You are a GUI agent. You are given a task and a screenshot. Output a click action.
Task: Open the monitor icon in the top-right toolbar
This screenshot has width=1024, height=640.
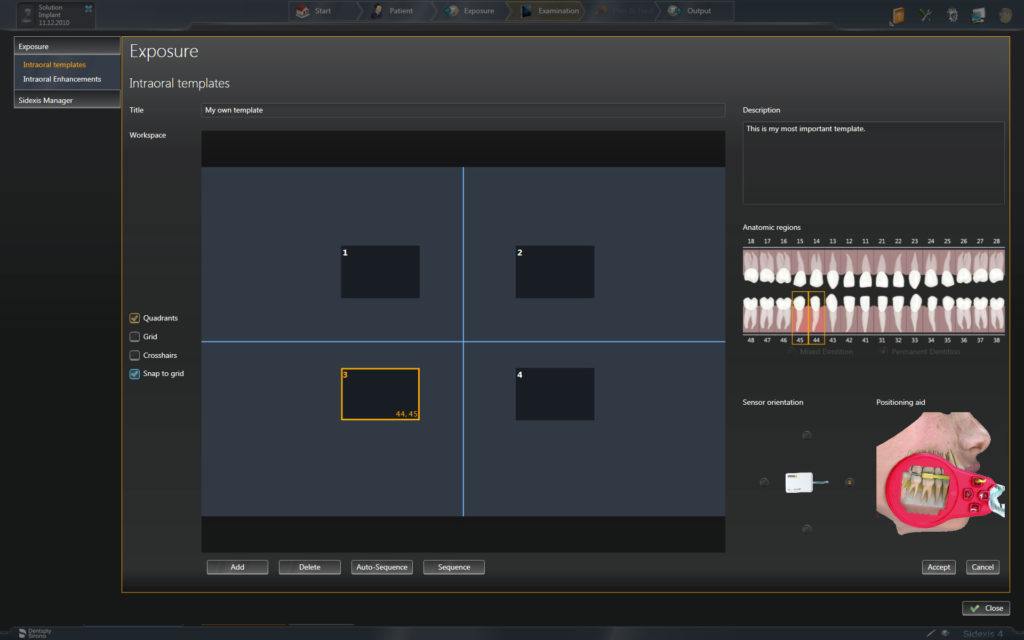click(977, 13)
